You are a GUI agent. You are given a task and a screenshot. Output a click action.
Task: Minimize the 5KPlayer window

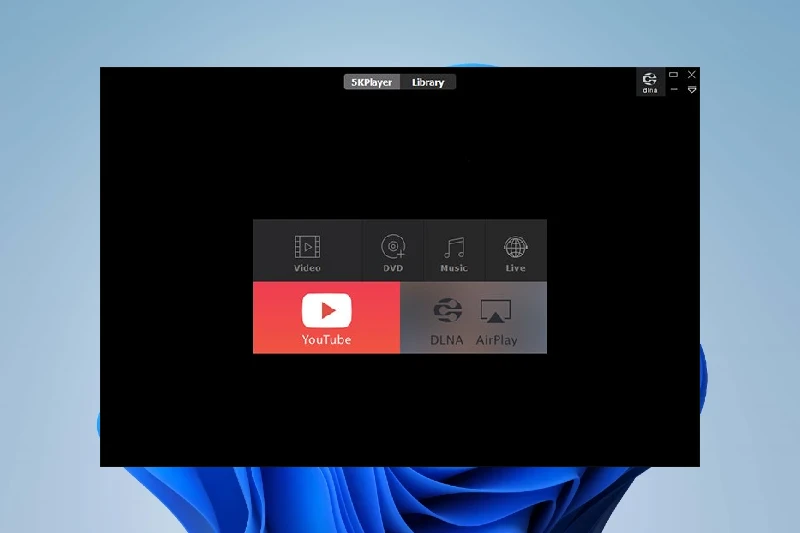click(674, 90)
